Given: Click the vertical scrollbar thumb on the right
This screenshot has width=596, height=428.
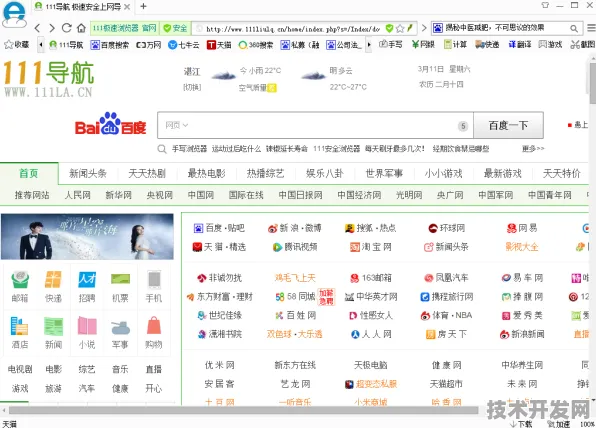Looking at the screenshot, I should pos(593,83).
